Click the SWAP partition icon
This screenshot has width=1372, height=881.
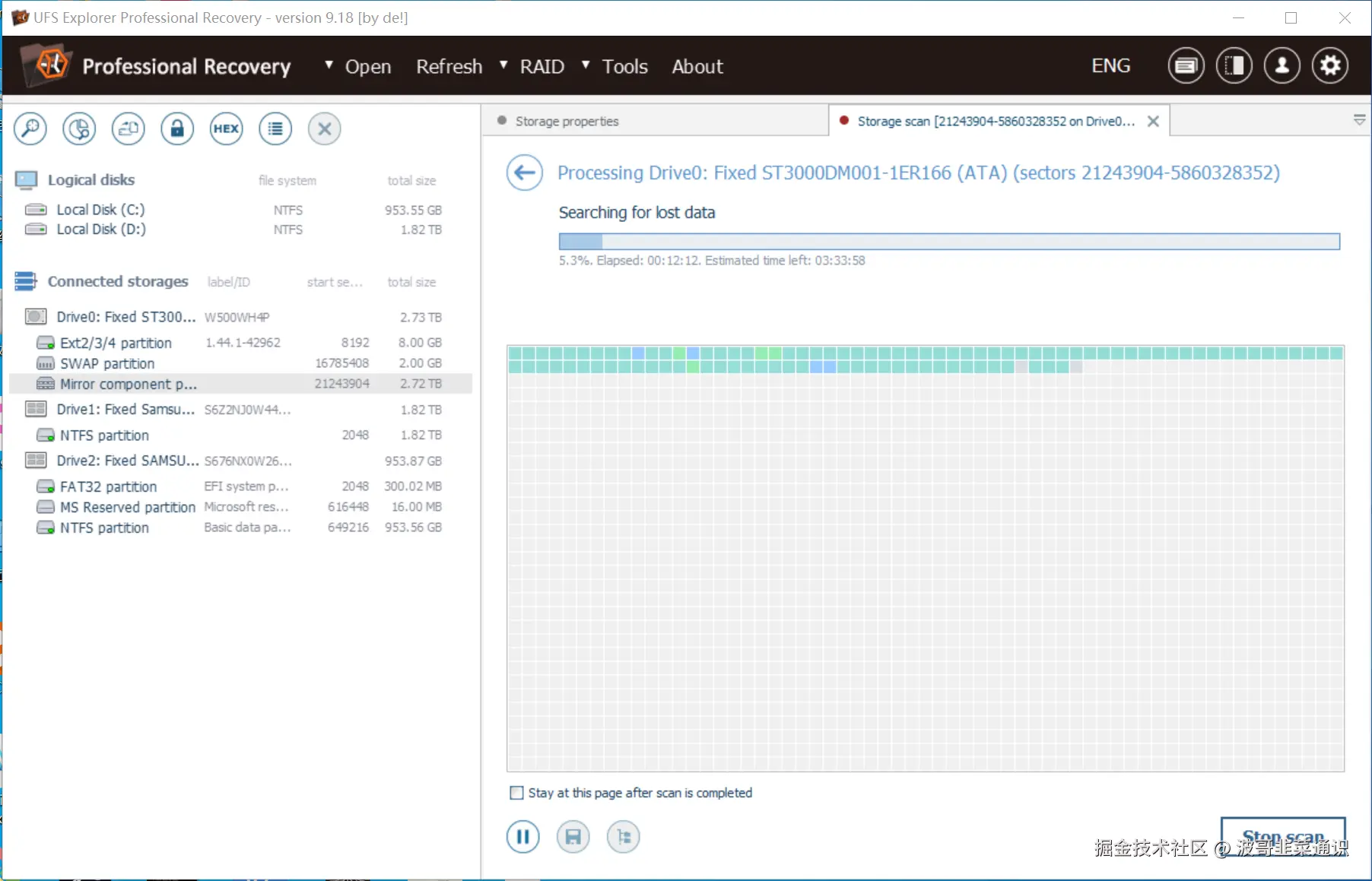point(46,363)
